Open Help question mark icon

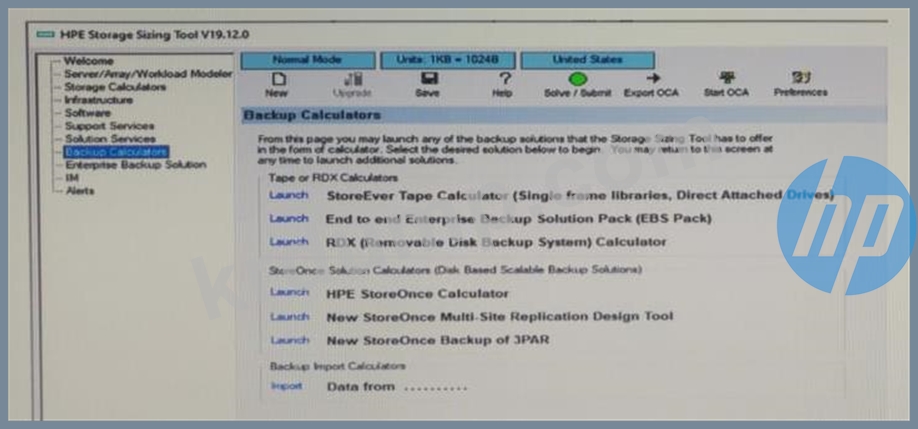503,78
